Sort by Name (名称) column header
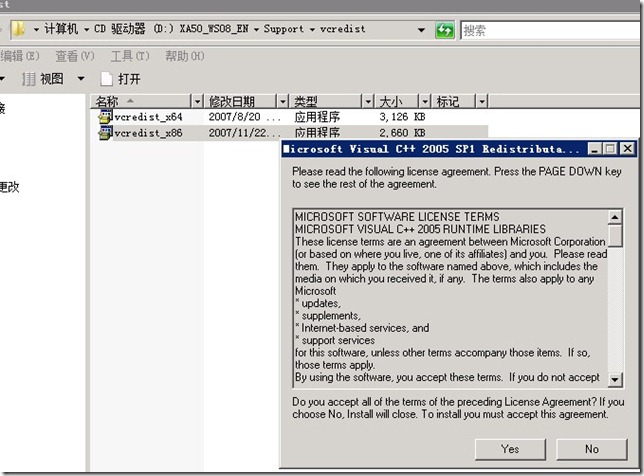Image resolution: width=644 pixels, height=476 pixels. point(141,101)
